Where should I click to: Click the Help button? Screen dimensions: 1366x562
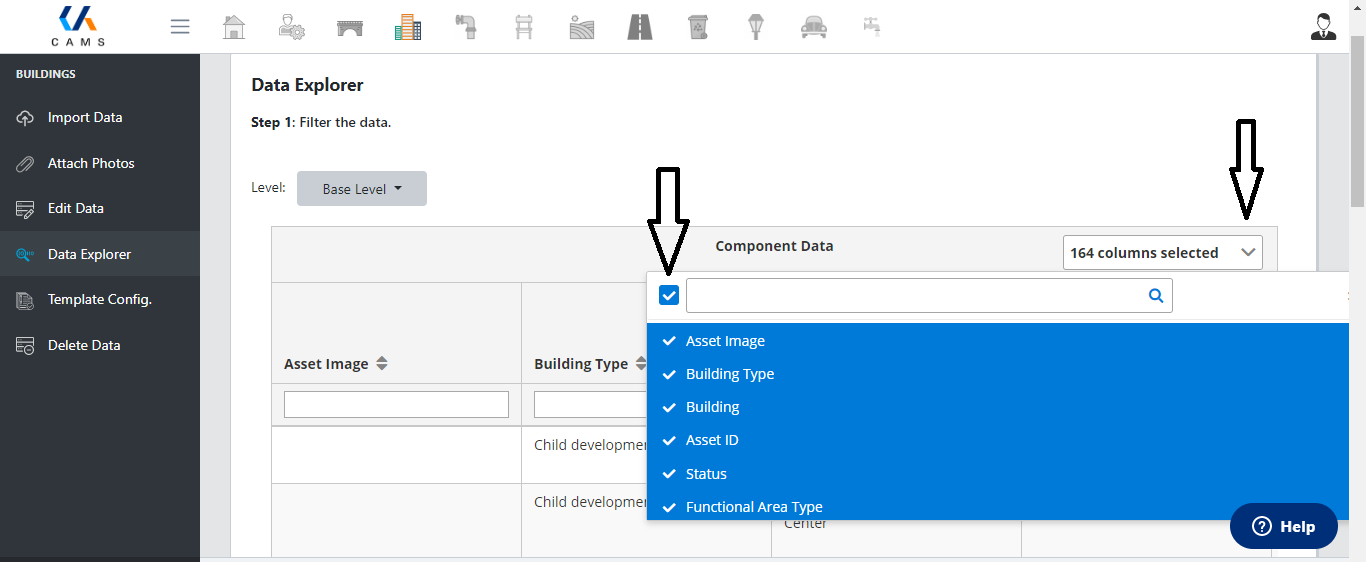click(x=1283, y=526)
